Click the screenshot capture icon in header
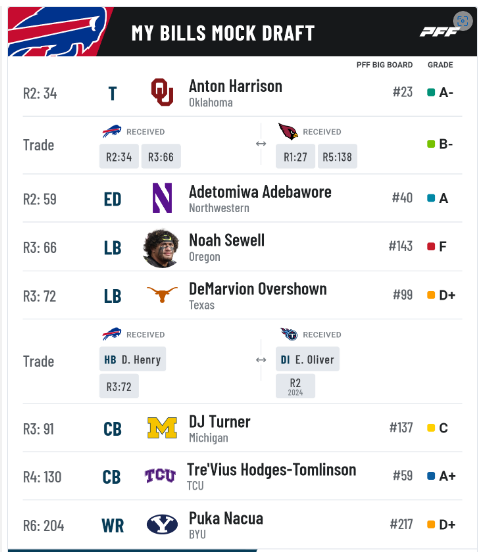The height and width of the screenshot is (552, 501). coord(463,21)
